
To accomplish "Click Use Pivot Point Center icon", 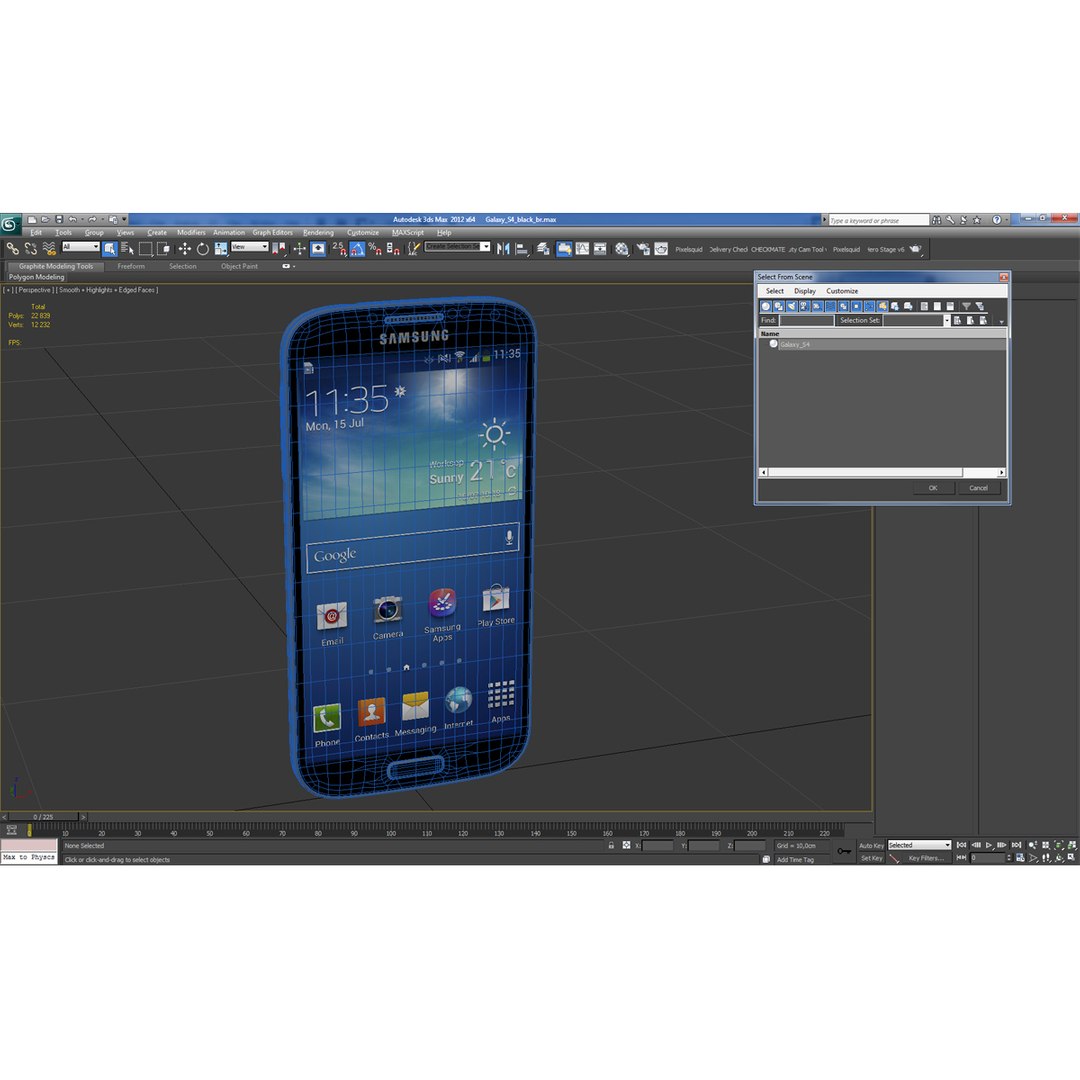I will tap(279, 249).
